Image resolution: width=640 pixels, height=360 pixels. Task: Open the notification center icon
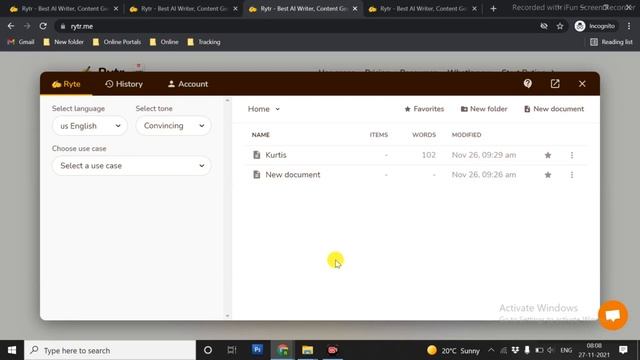pos(623,350)
